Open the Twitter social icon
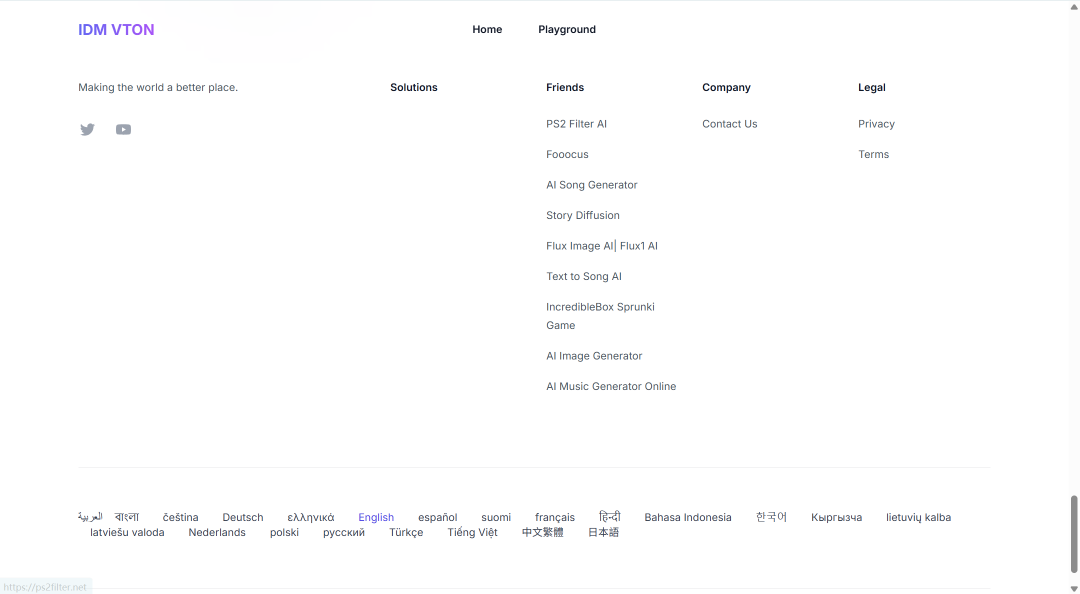 pyautogui.click(x=87, y=130)
